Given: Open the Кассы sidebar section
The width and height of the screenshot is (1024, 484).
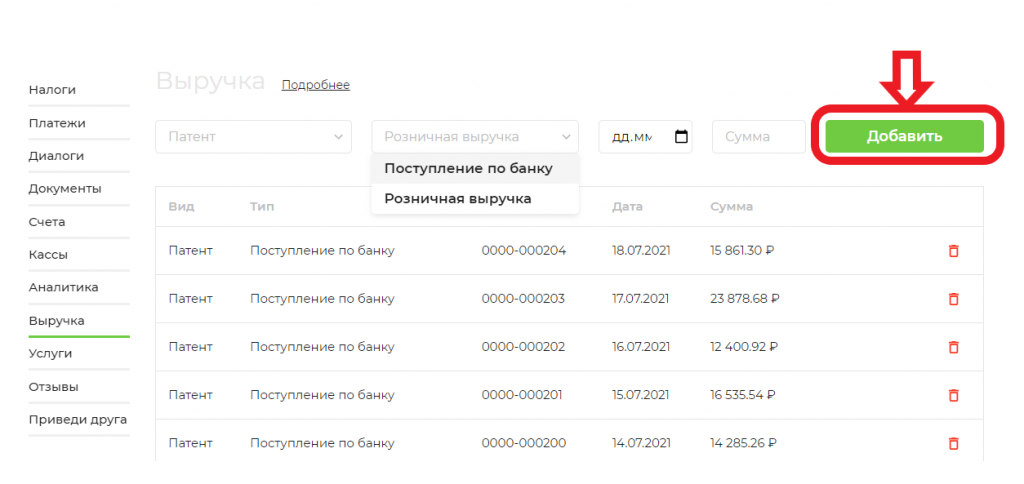Looking at the screenshot, I should (48, 255).
